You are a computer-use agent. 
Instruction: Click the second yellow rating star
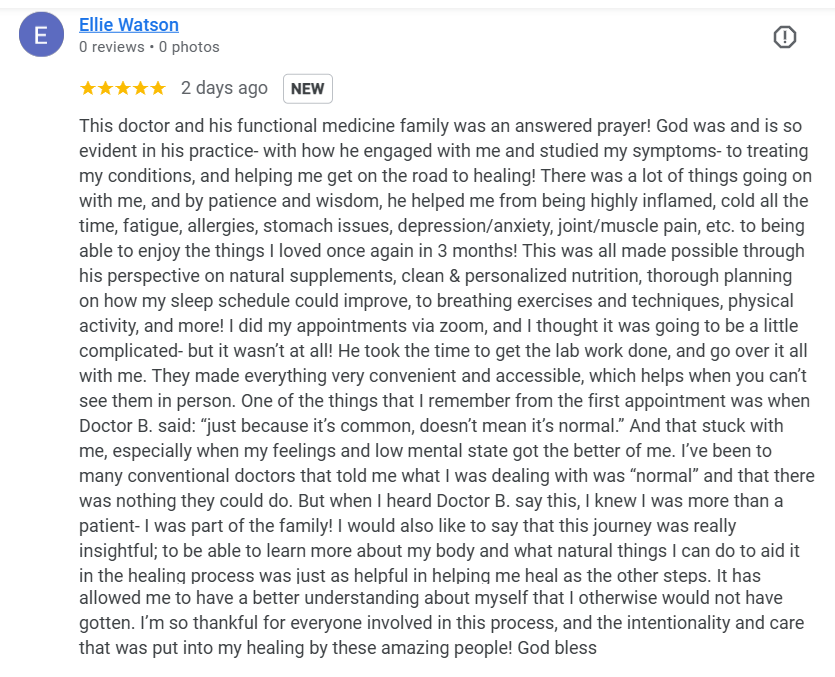105,88
